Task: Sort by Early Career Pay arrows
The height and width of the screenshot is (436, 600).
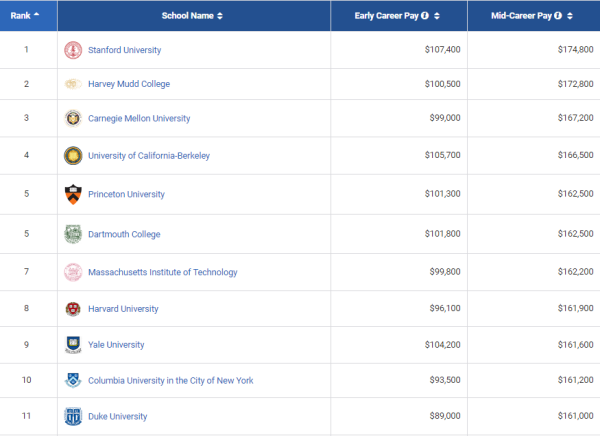Action: 437,16
